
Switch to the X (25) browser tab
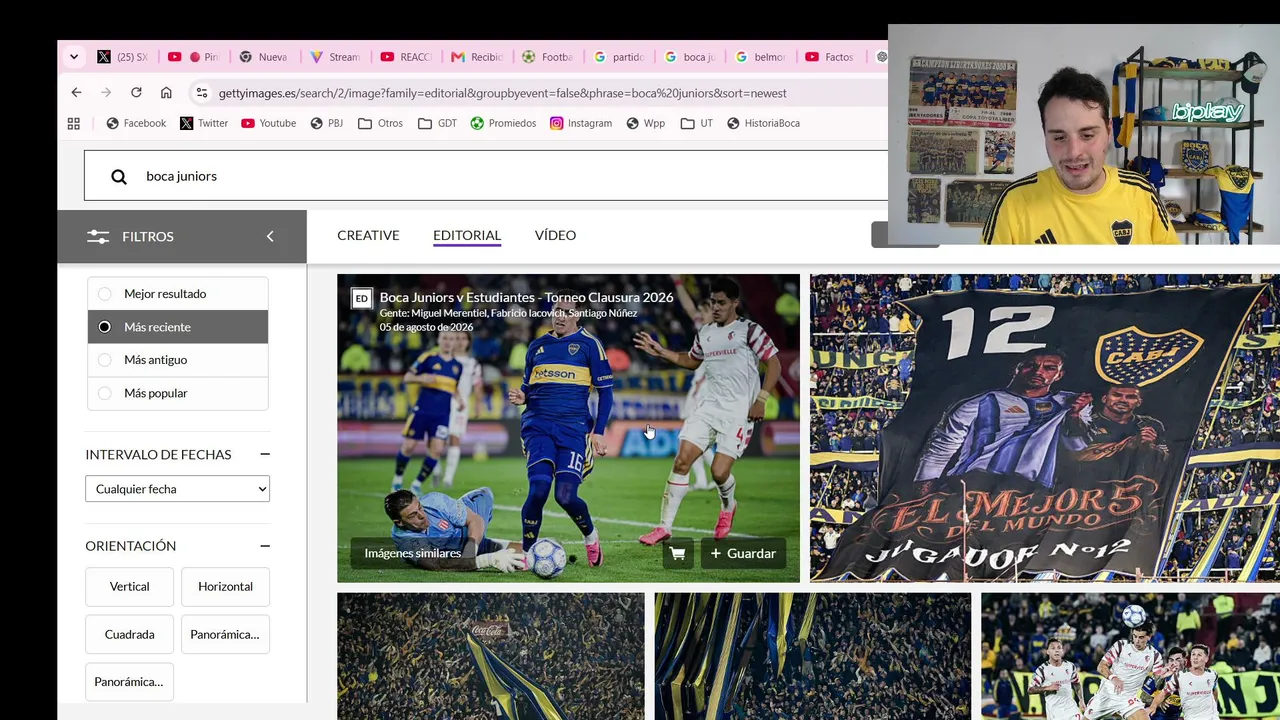(123, 57)
